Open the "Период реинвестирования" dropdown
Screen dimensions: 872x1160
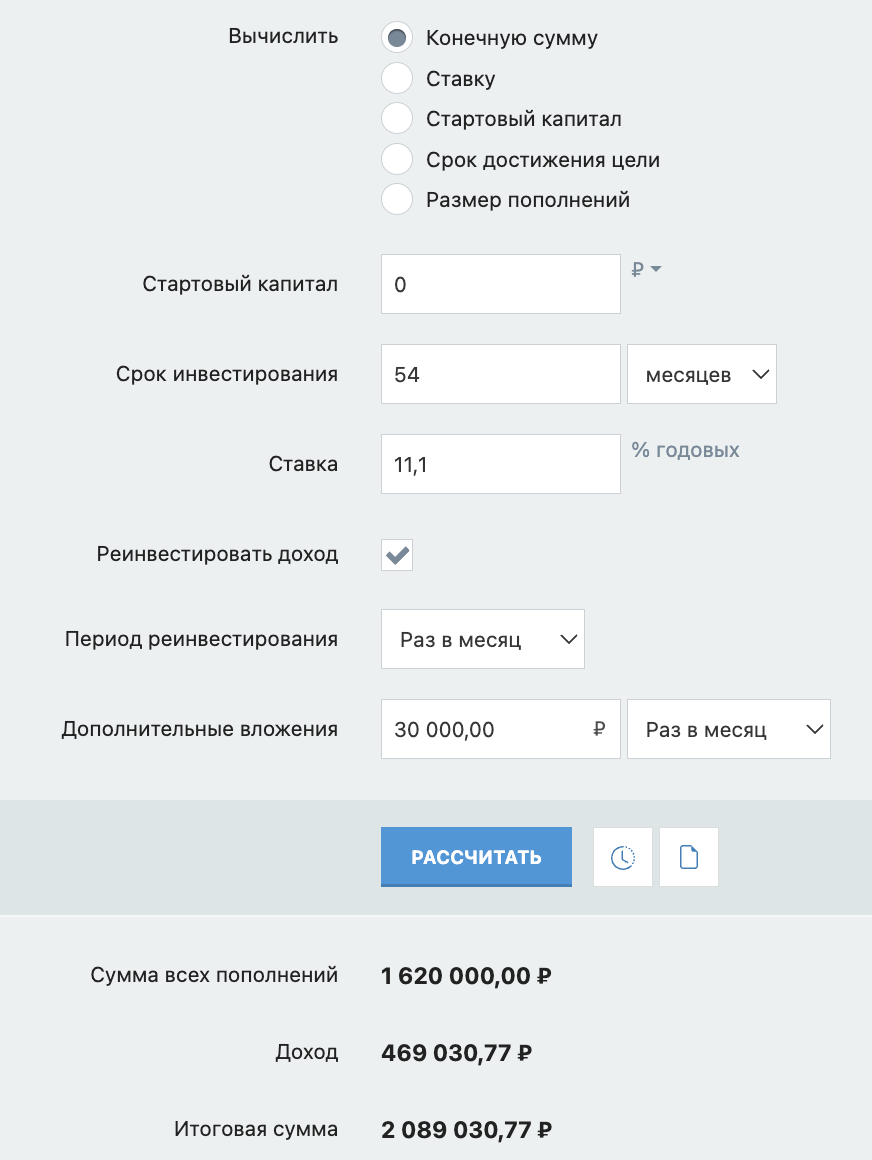point(483,640)
